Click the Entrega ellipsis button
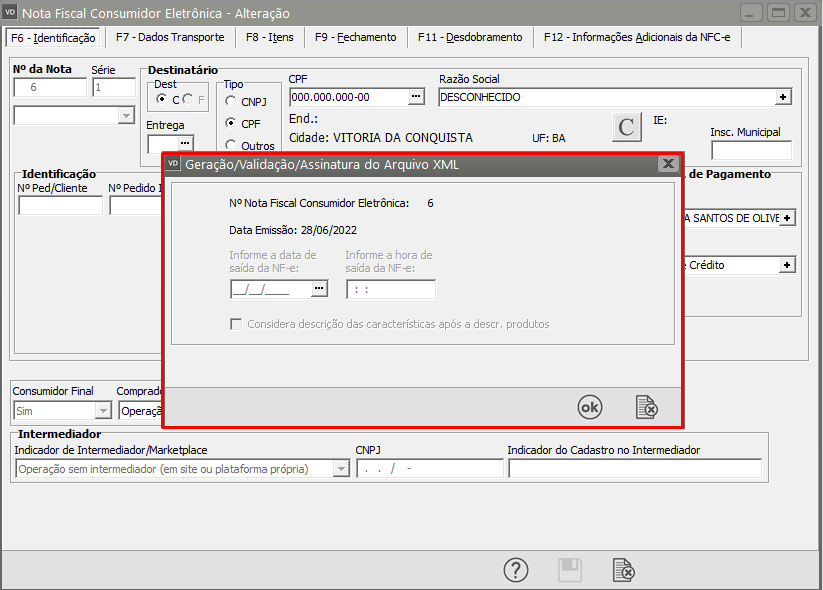 coord(184,144)
